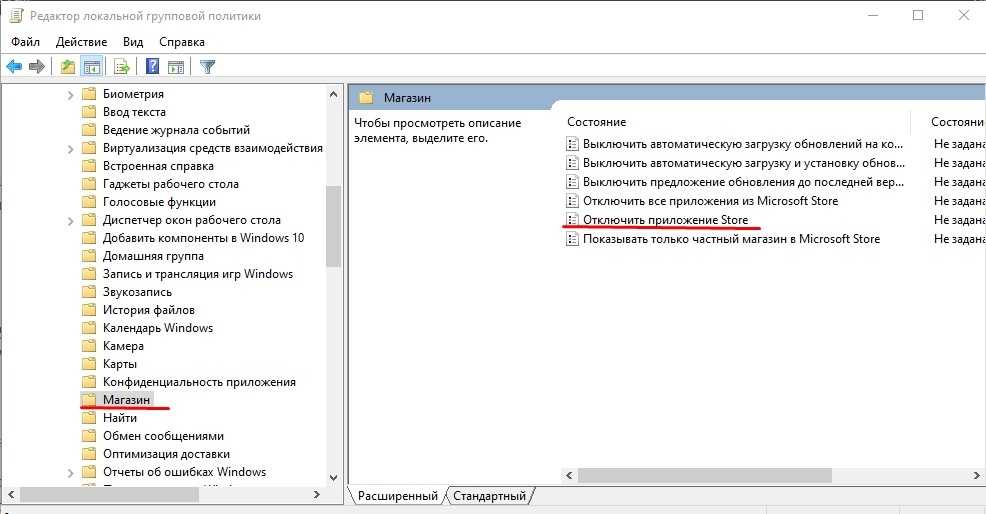Expand Виртуализация средств взаимодействия node
The width and height of the screenshot is (986, 514).
70,149
